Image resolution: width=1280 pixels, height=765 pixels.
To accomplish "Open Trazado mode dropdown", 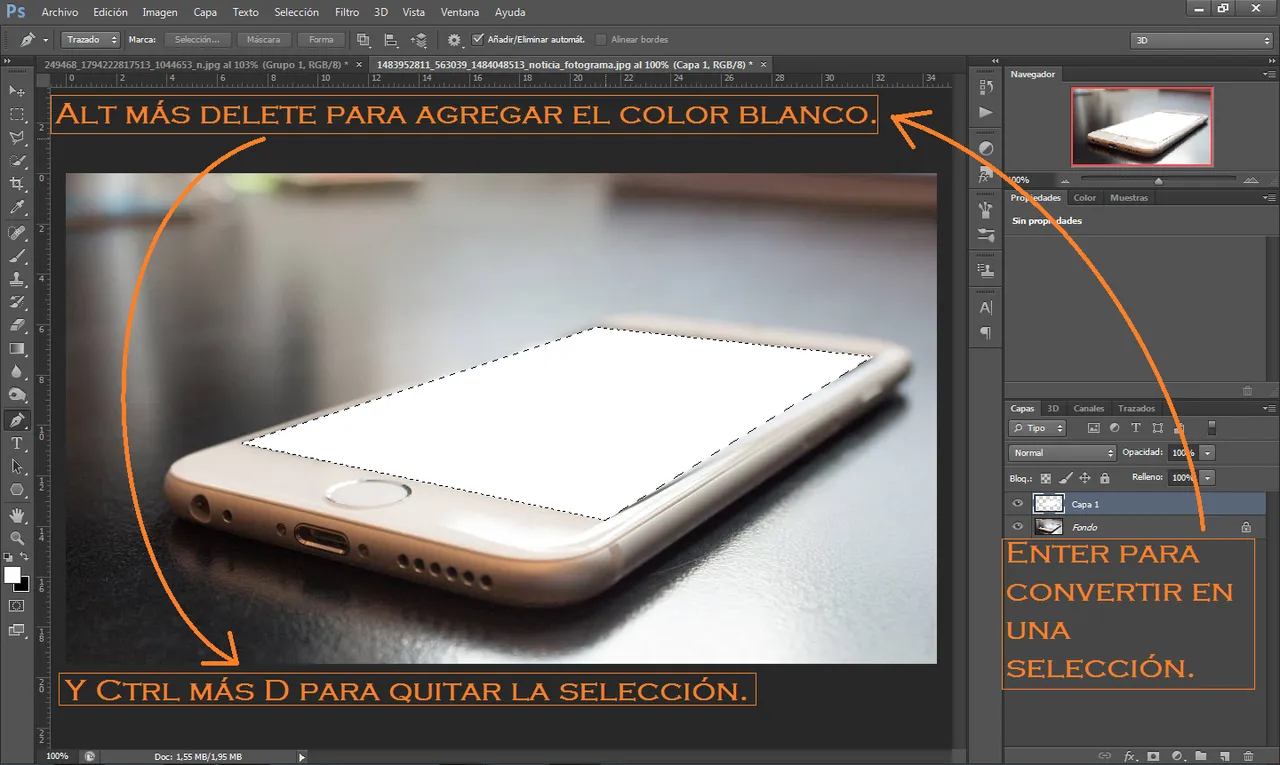I will click(91, 40).
